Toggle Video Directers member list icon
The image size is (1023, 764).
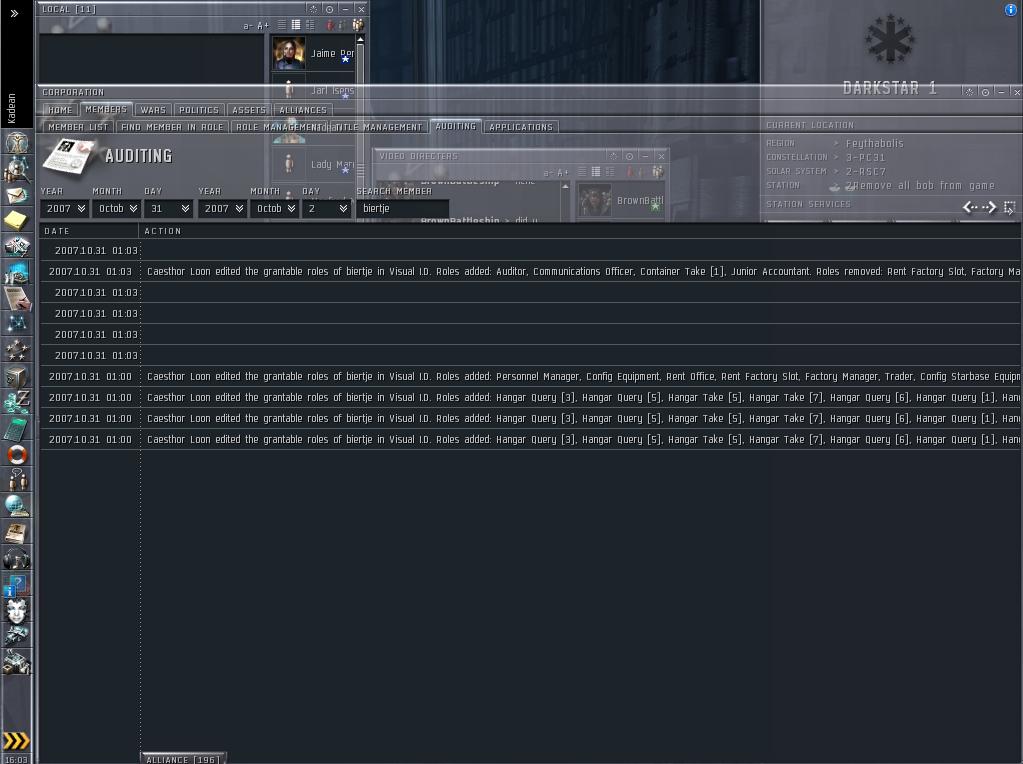click(x=658, y=172)
